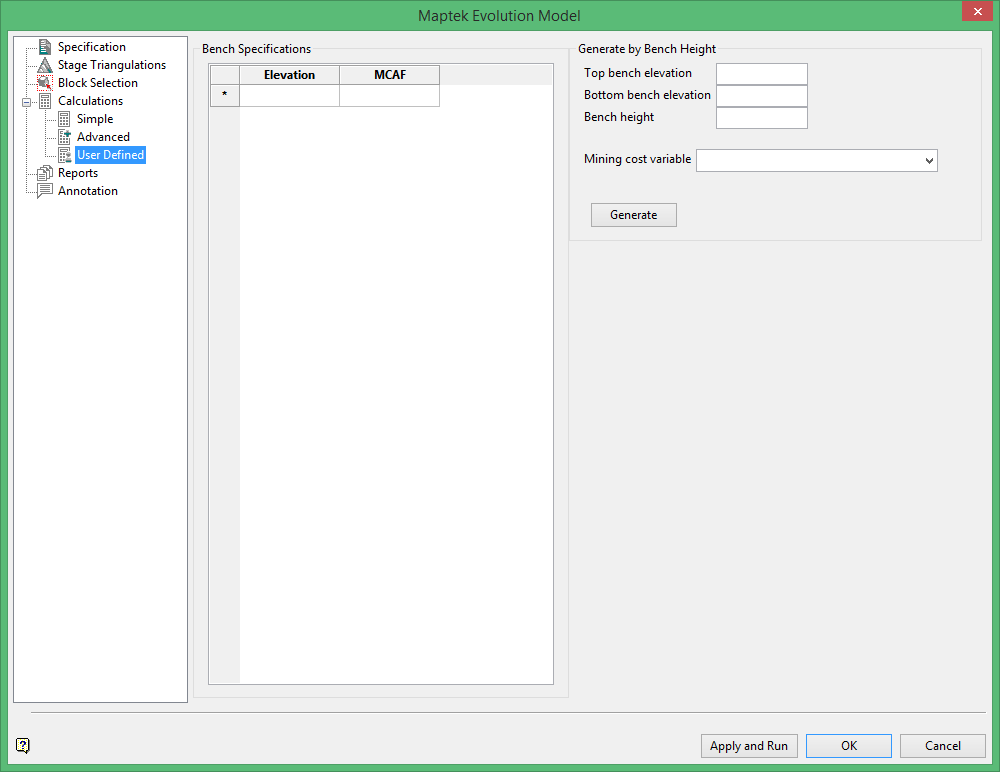Open the help icon in the bottom corner
The height and width of the screenshot is (772, 1000).
click(23, 745)
